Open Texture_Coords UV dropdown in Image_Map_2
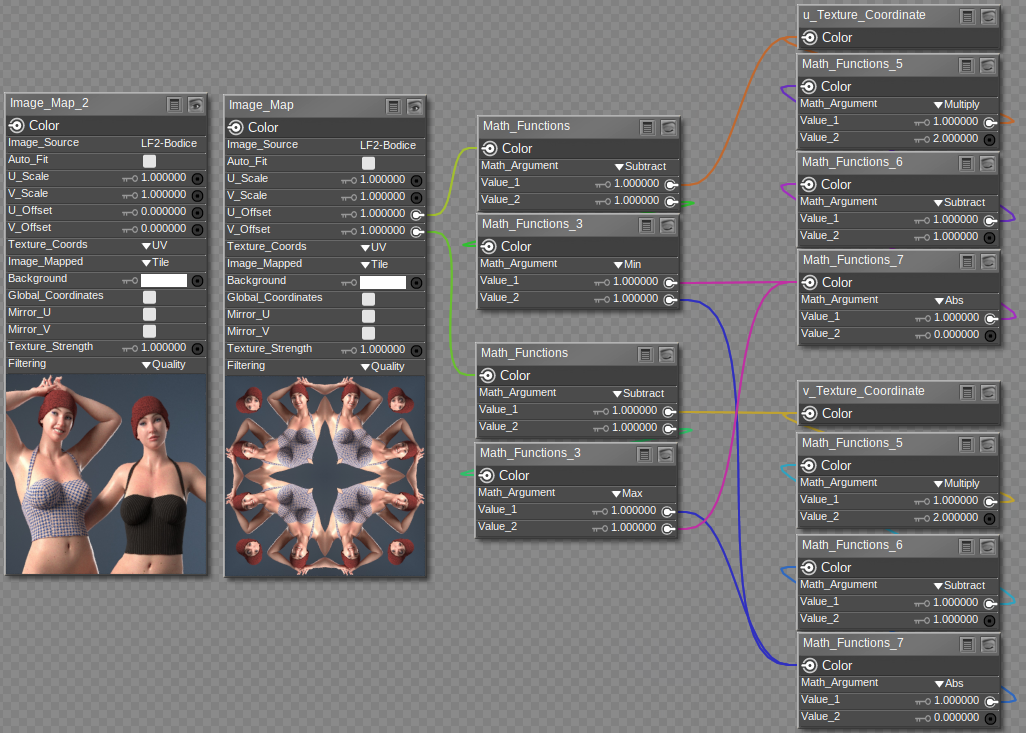1026x733 pixels. [x=155, y=245]
